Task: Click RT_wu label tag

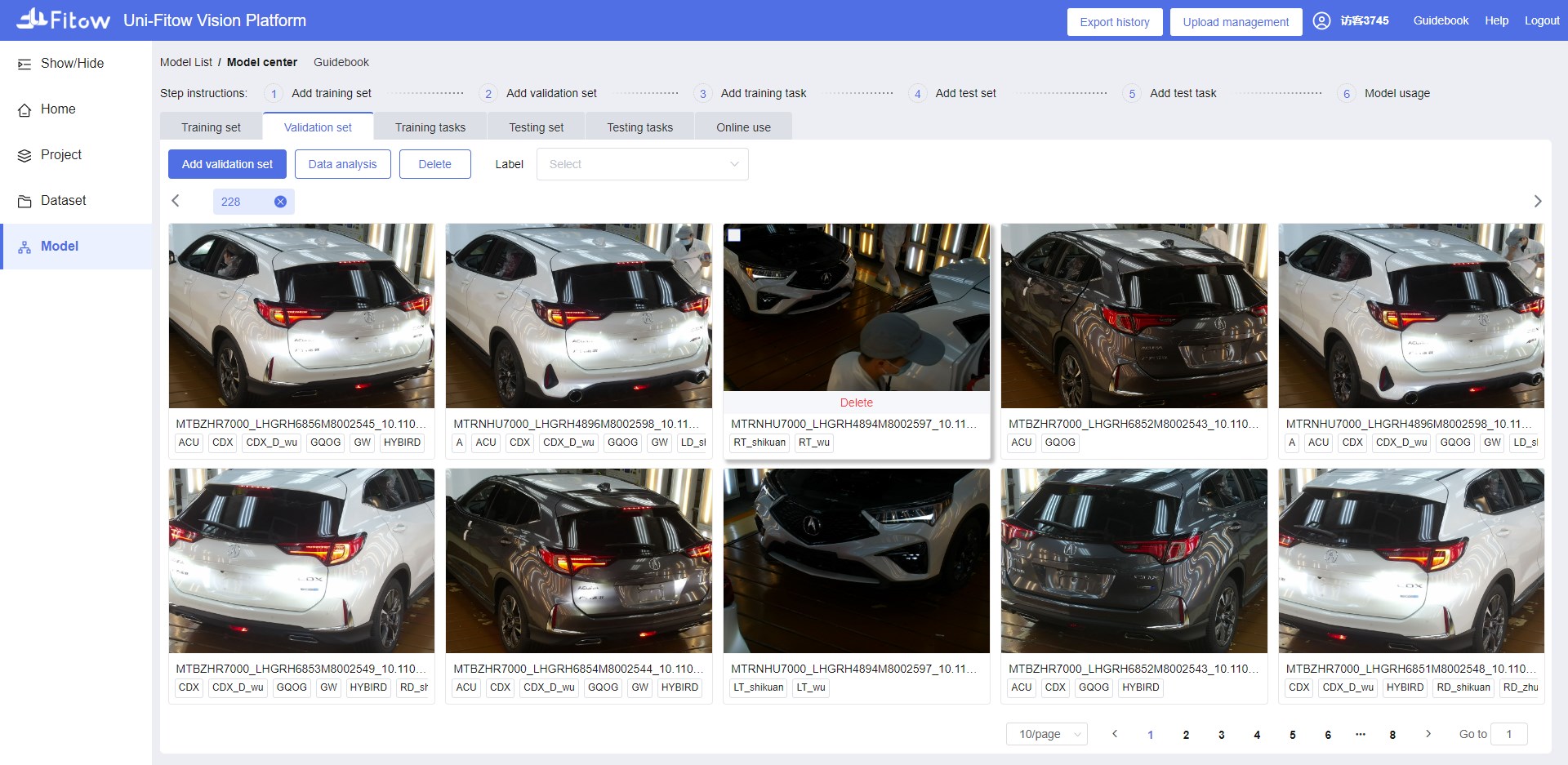Action: 814,443
